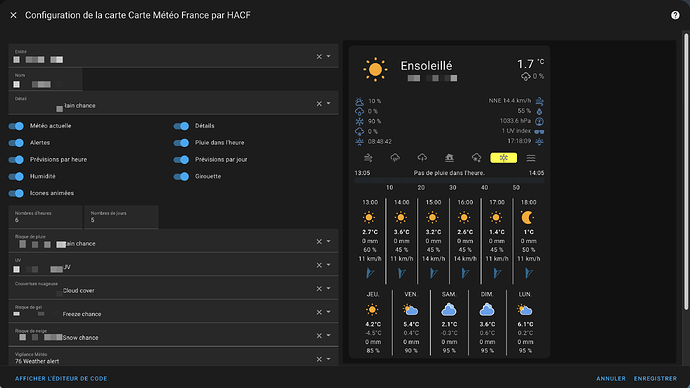Screen dimensions: 690x388
Task: Click the moon icon for 18:00 forecast
Action: pyautogui.click(x=528, y=217)
